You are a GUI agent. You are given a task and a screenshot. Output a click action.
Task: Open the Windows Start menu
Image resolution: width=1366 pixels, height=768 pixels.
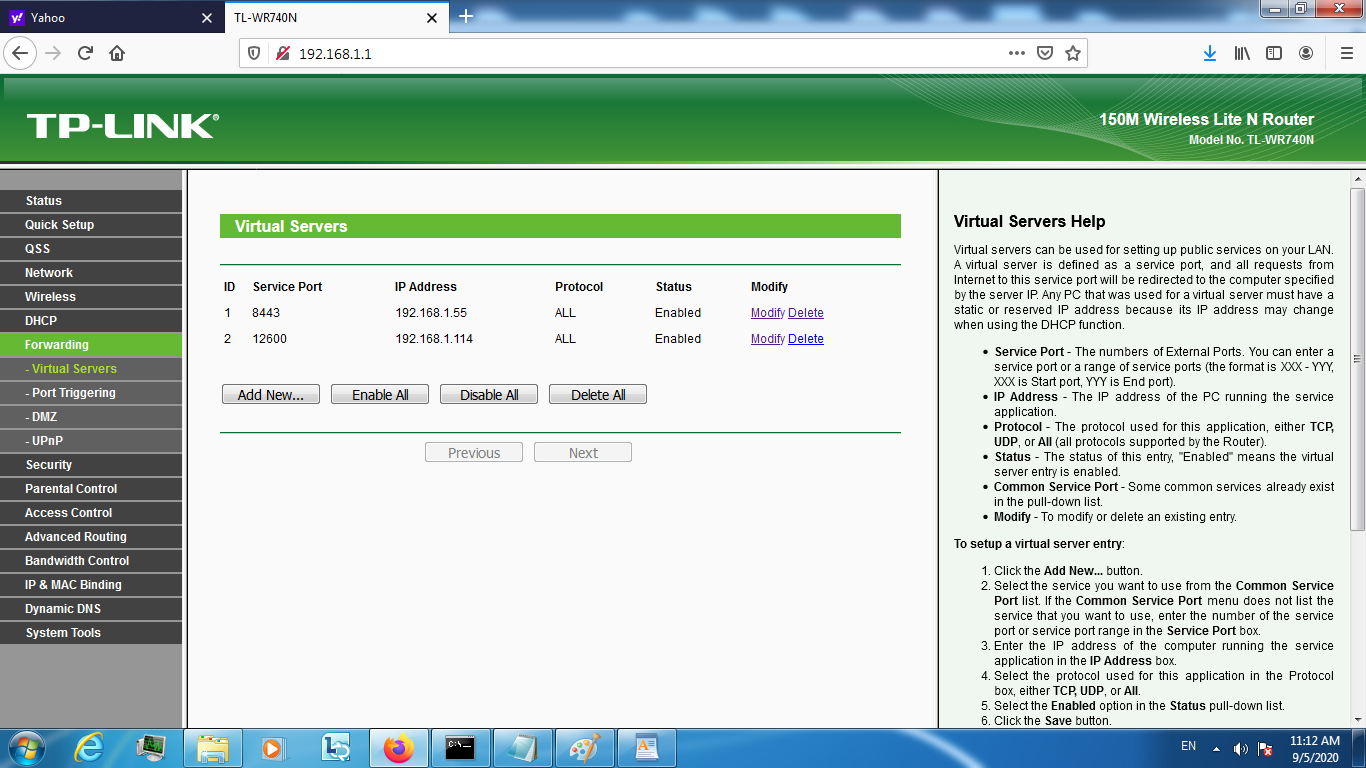coord(25,748)
